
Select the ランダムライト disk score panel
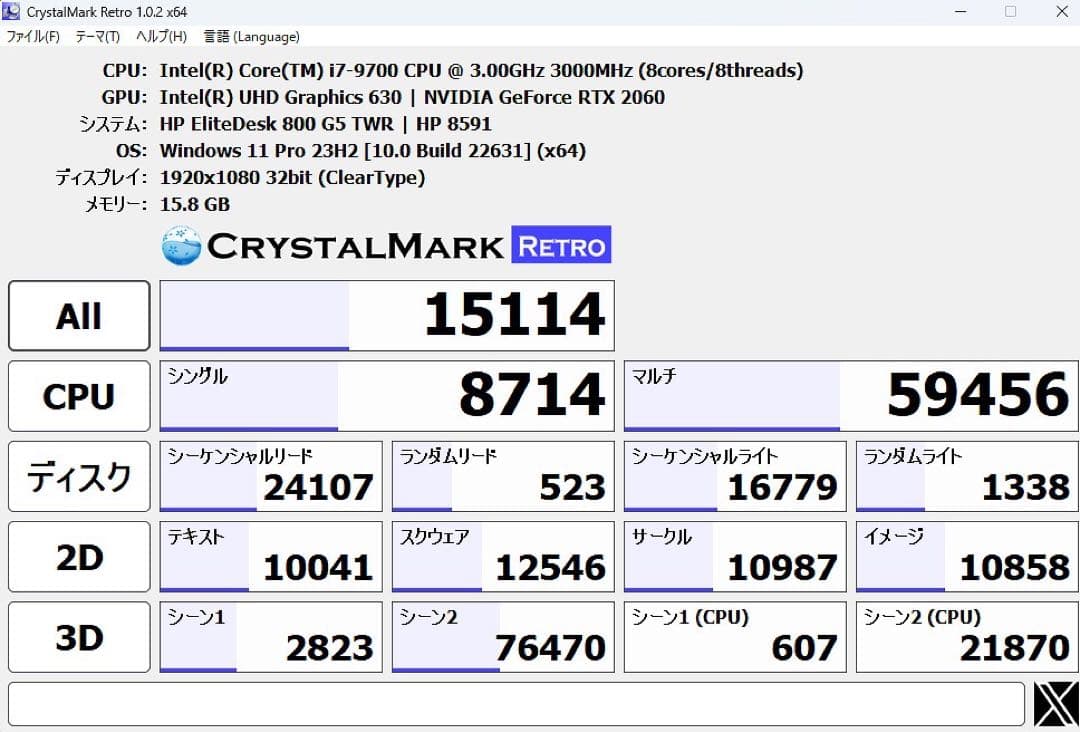coord(965,476)
